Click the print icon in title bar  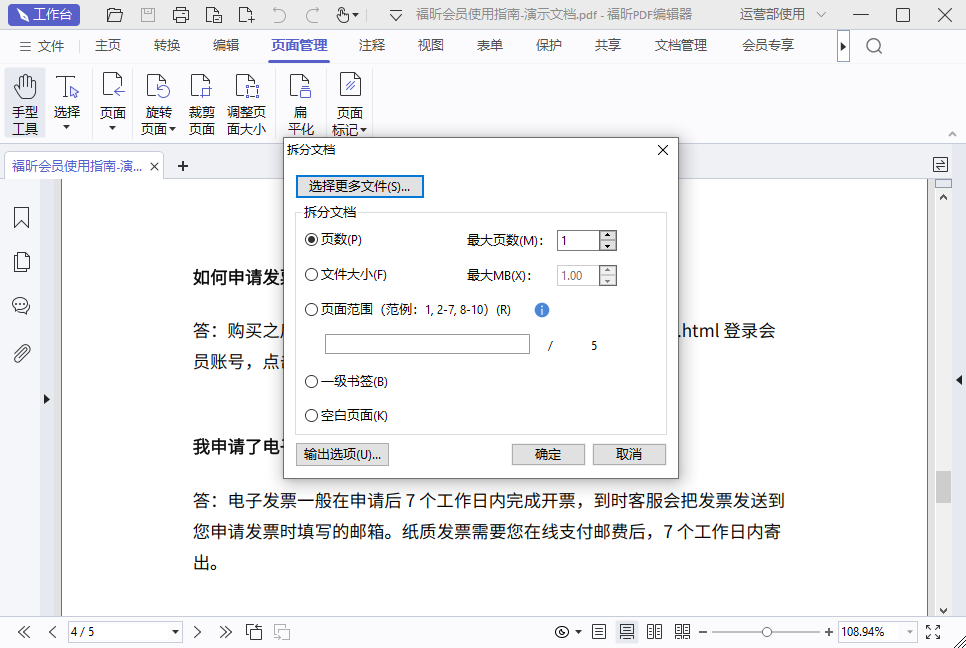click(181, 15)
